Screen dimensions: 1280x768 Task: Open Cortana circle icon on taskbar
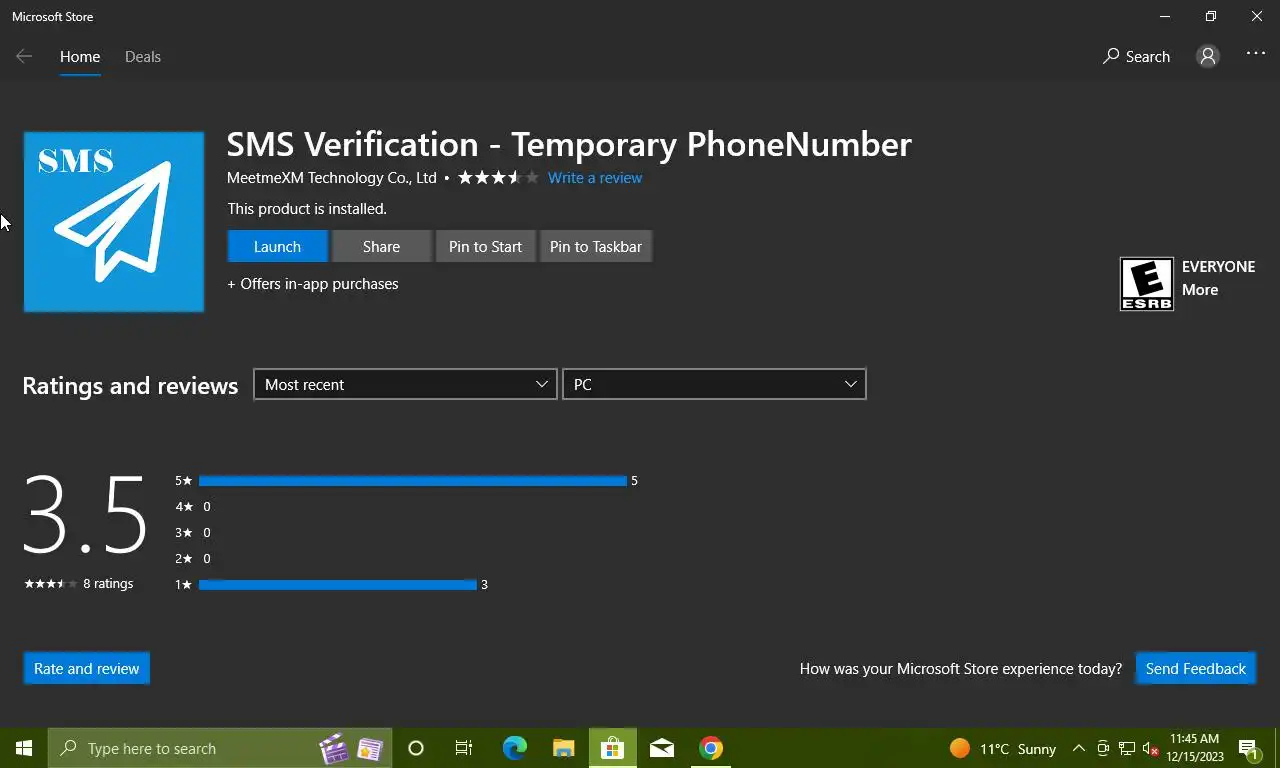point(416,748)
